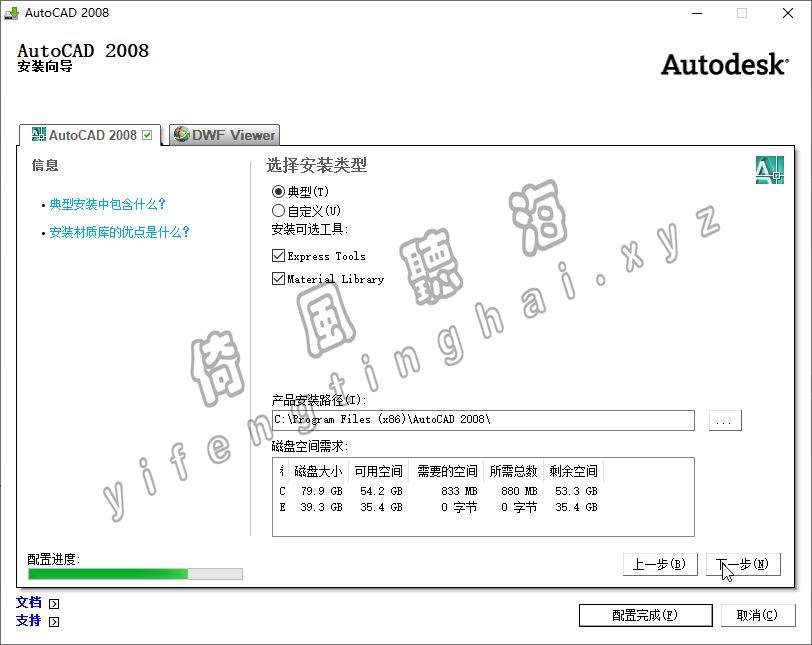Image resolution: width=812 pixels, height=645 pixels.
Task: Close the AutoCAD 2008 installer window
Action: (x=788, y=13)
